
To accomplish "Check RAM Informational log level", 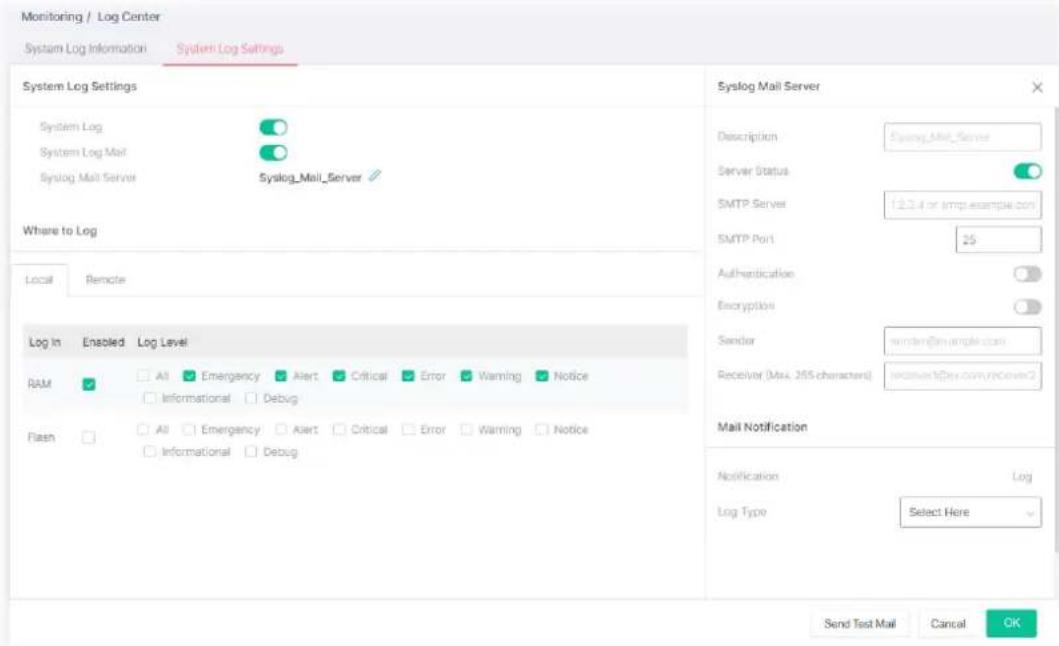I will [x=149, y=398].
